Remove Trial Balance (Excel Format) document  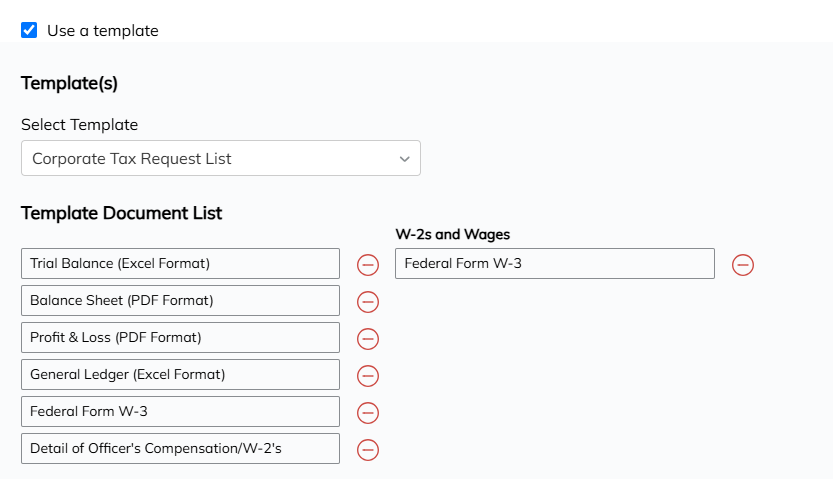[368, 264]
